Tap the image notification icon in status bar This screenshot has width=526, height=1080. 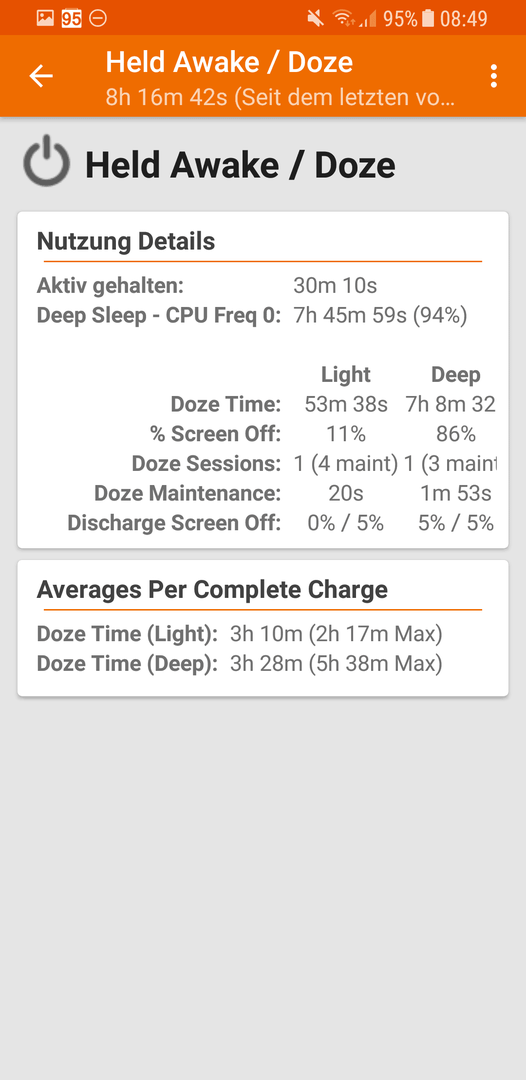click(45, 19)
